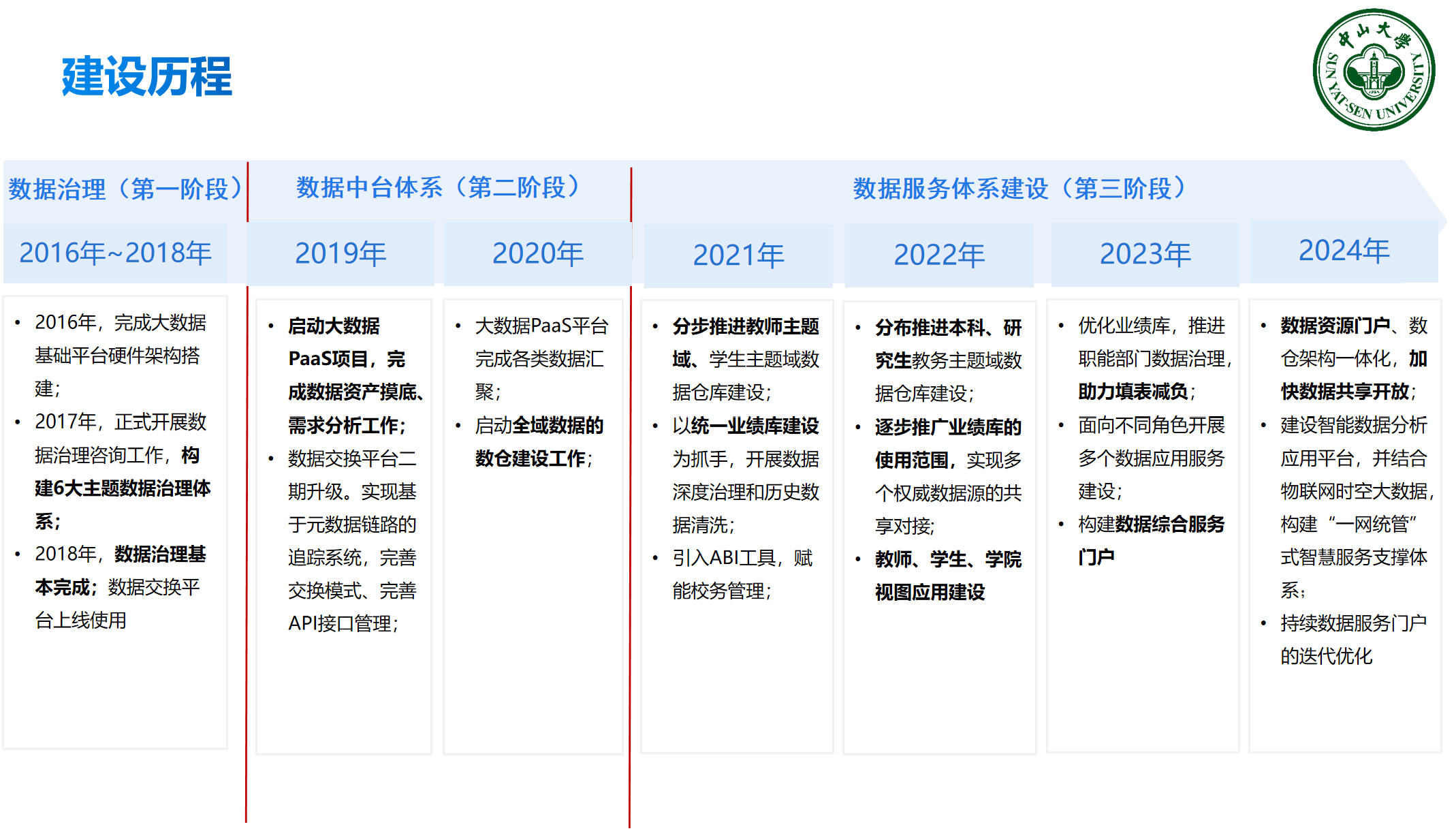Click the 2023年 timeline marker
Screen dimensions: 1456x831
click(1145, 254)
